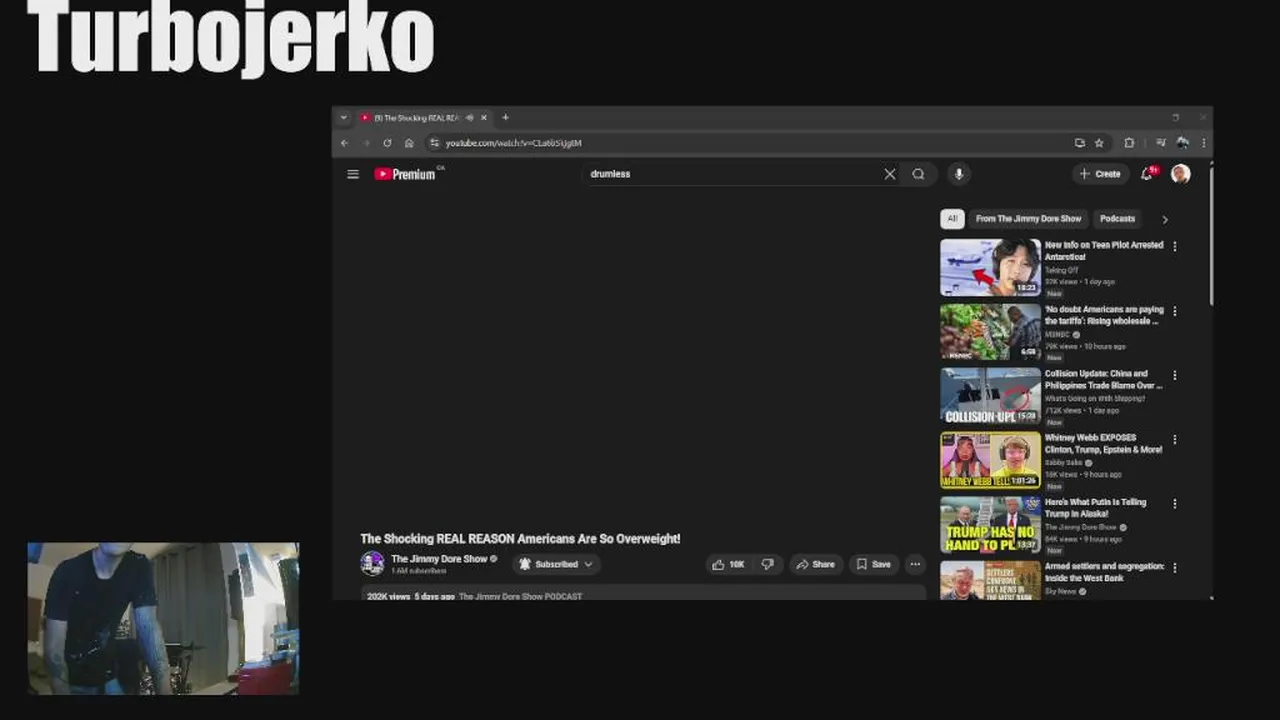
Task: Clear the search box text
Action: [x=889, y=174]
